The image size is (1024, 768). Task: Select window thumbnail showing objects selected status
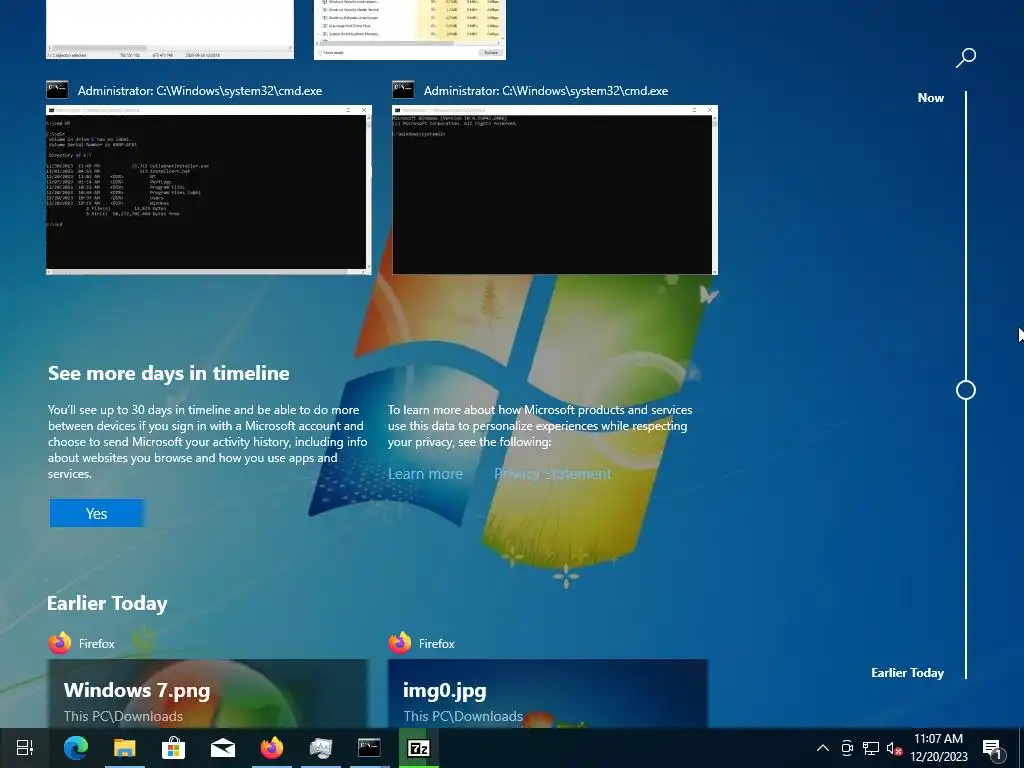[170, 29]
